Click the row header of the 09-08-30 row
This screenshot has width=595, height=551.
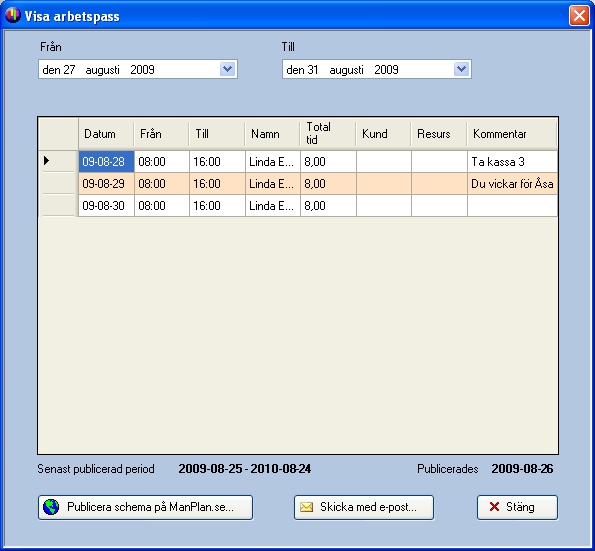58,206
